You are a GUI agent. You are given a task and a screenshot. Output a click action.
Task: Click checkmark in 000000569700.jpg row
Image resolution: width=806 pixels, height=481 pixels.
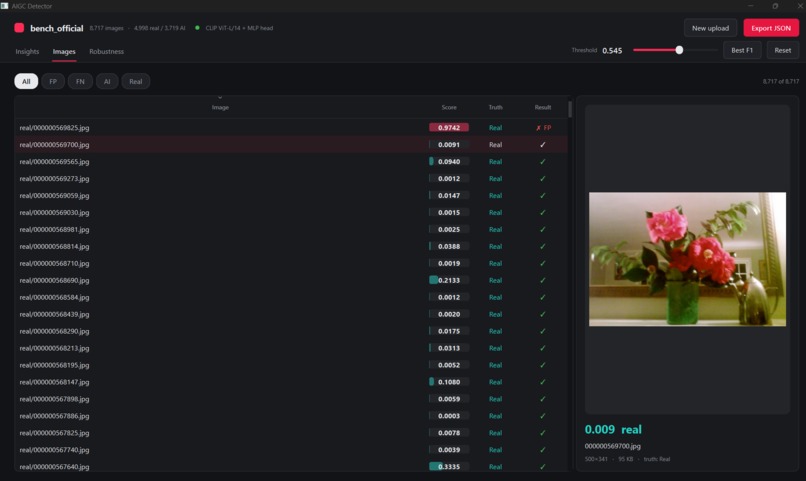coord(542,145)
